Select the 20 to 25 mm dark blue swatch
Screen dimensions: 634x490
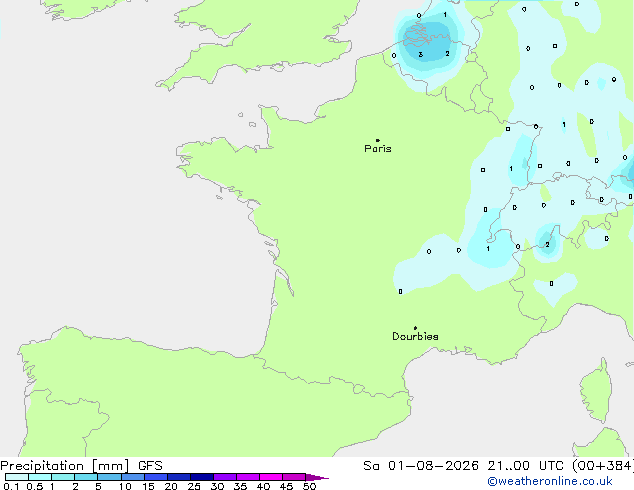pyautogui.click(x=179, y=477)
